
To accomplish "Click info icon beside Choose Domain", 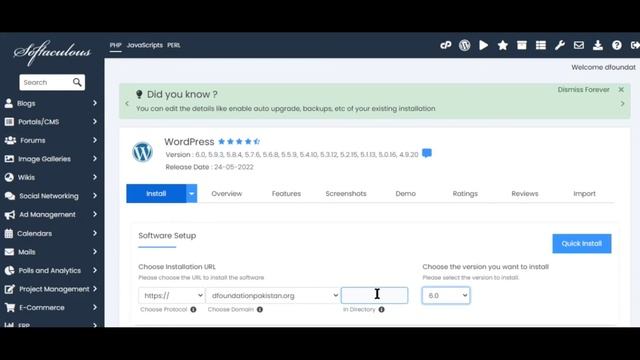I will click(260, 310).
